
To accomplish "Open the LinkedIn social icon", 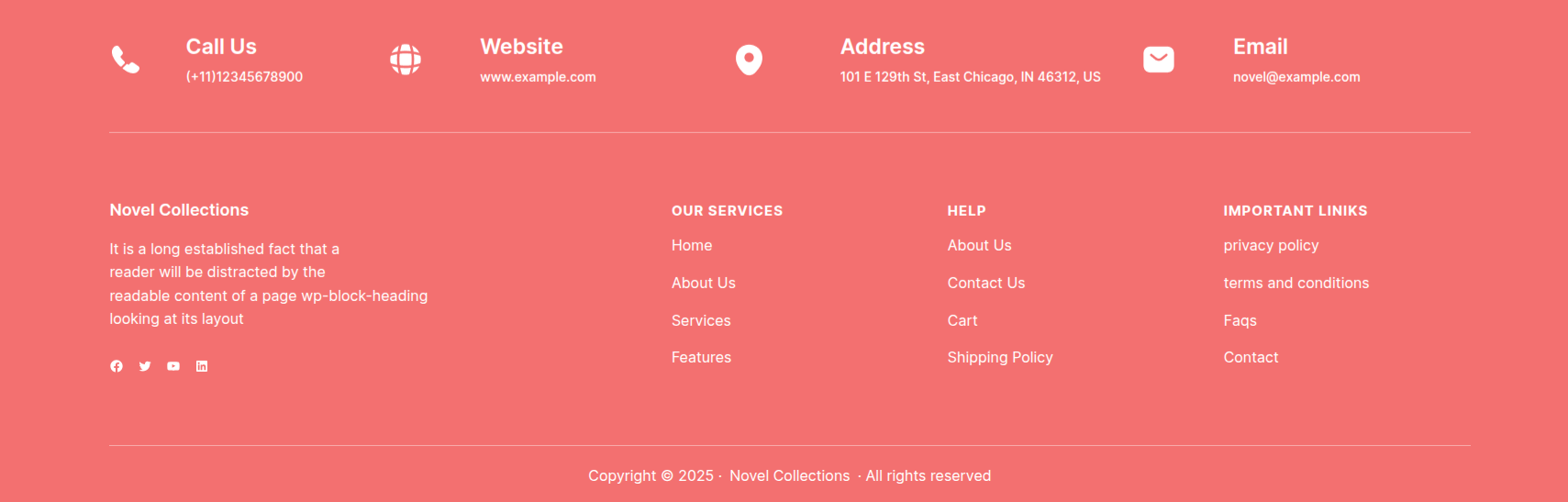I will pyautogui.click(x=202, y=366).
